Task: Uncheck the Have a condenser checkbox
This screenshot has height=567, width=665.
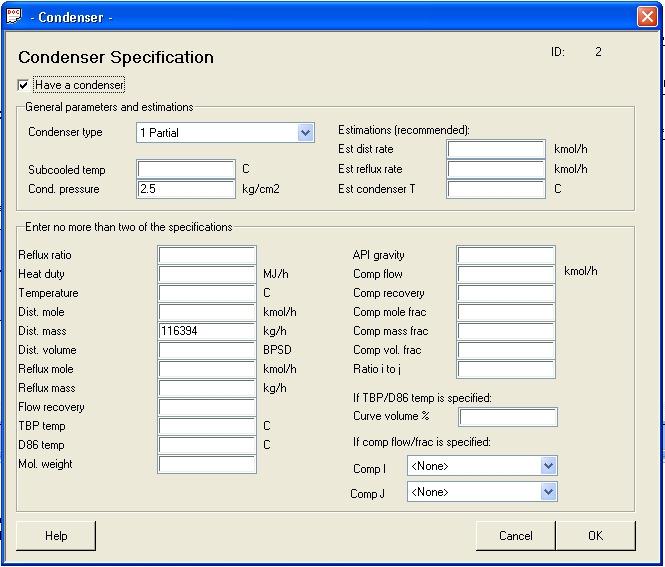Action: 23,85
